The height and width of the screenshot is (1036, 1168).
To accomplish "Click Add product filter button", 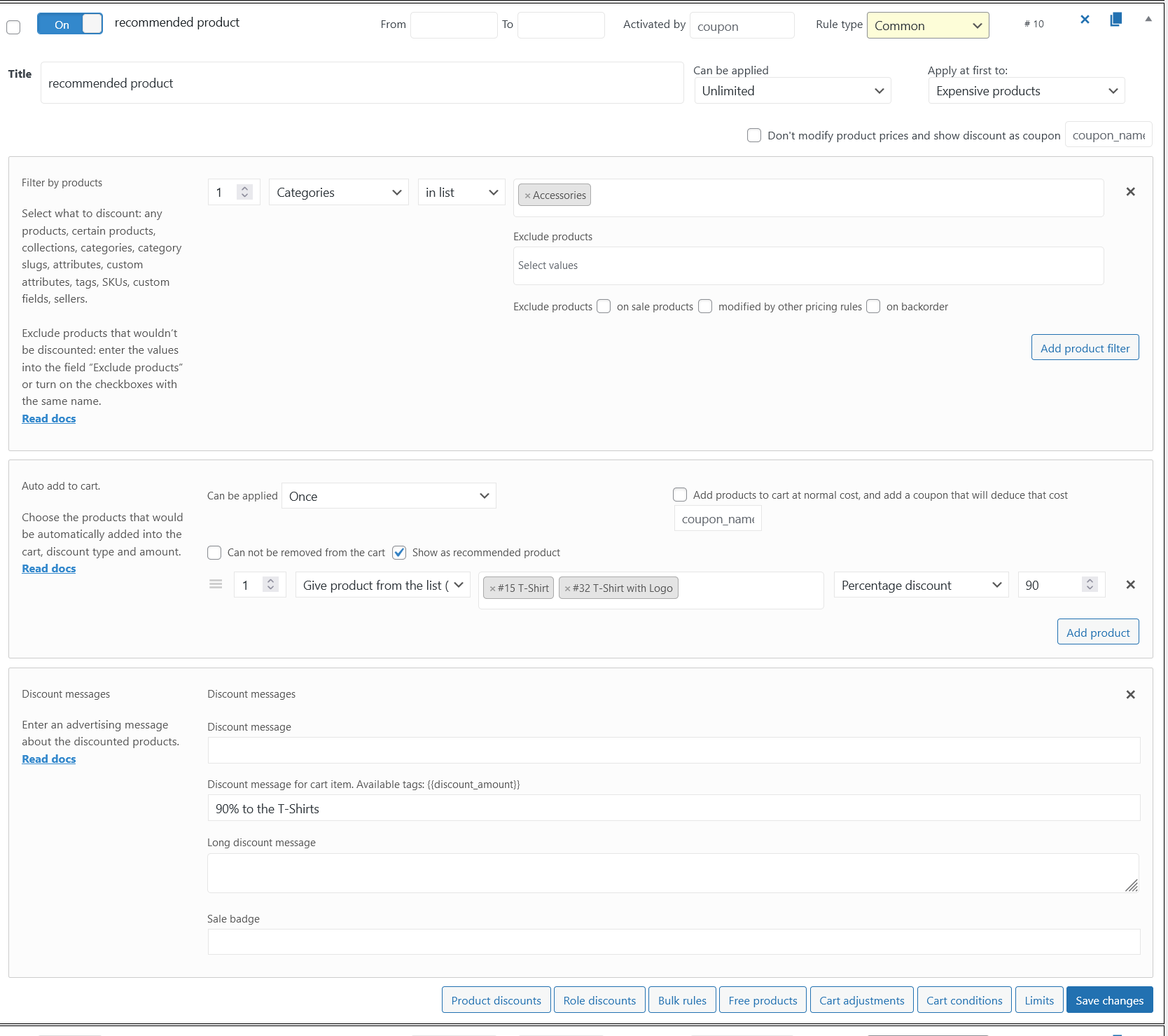I will click(1085, 347).
